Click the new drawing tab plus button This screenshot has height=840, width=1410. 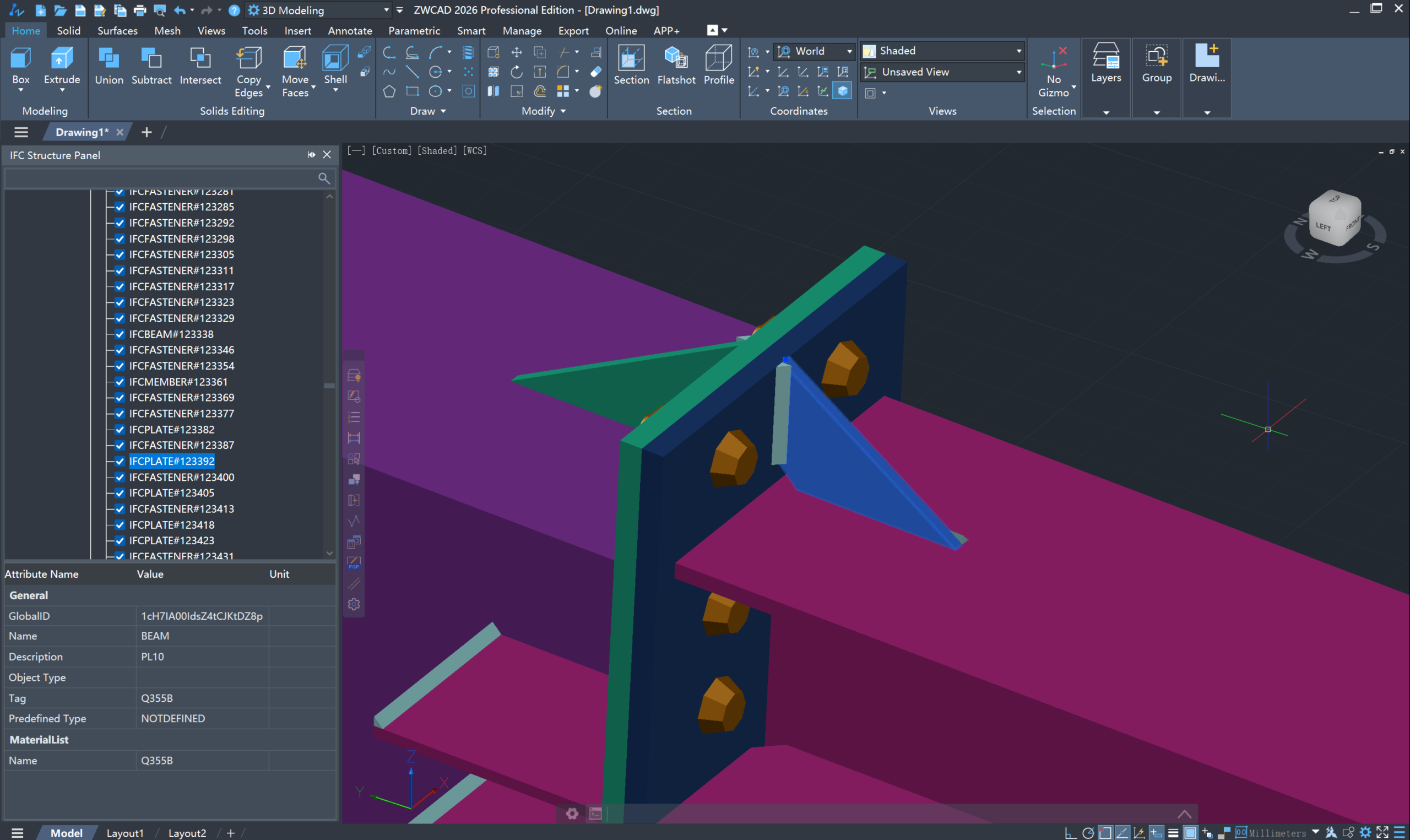click(x=147, y=132)
